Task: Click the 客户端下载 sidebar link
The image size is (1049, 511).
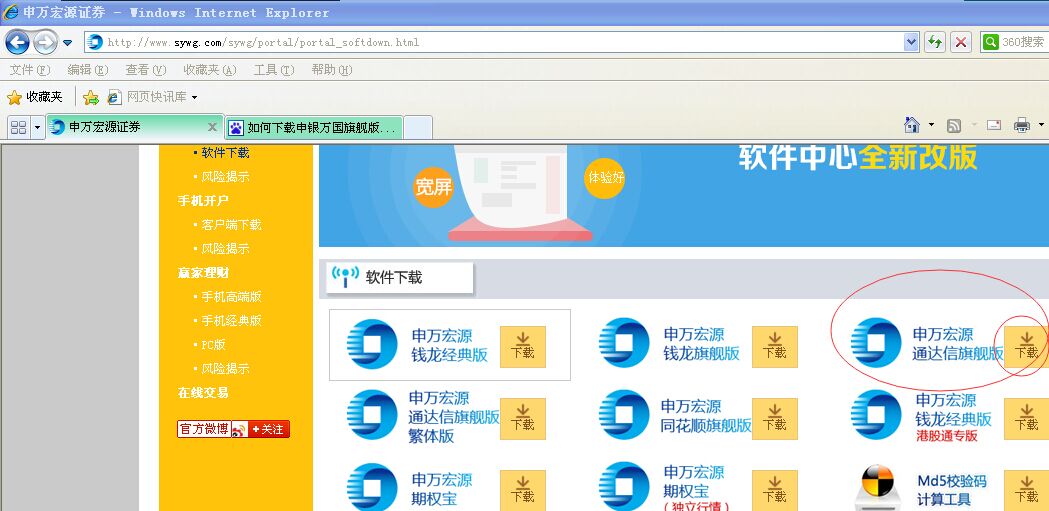Action: click(x=231, y=225)
